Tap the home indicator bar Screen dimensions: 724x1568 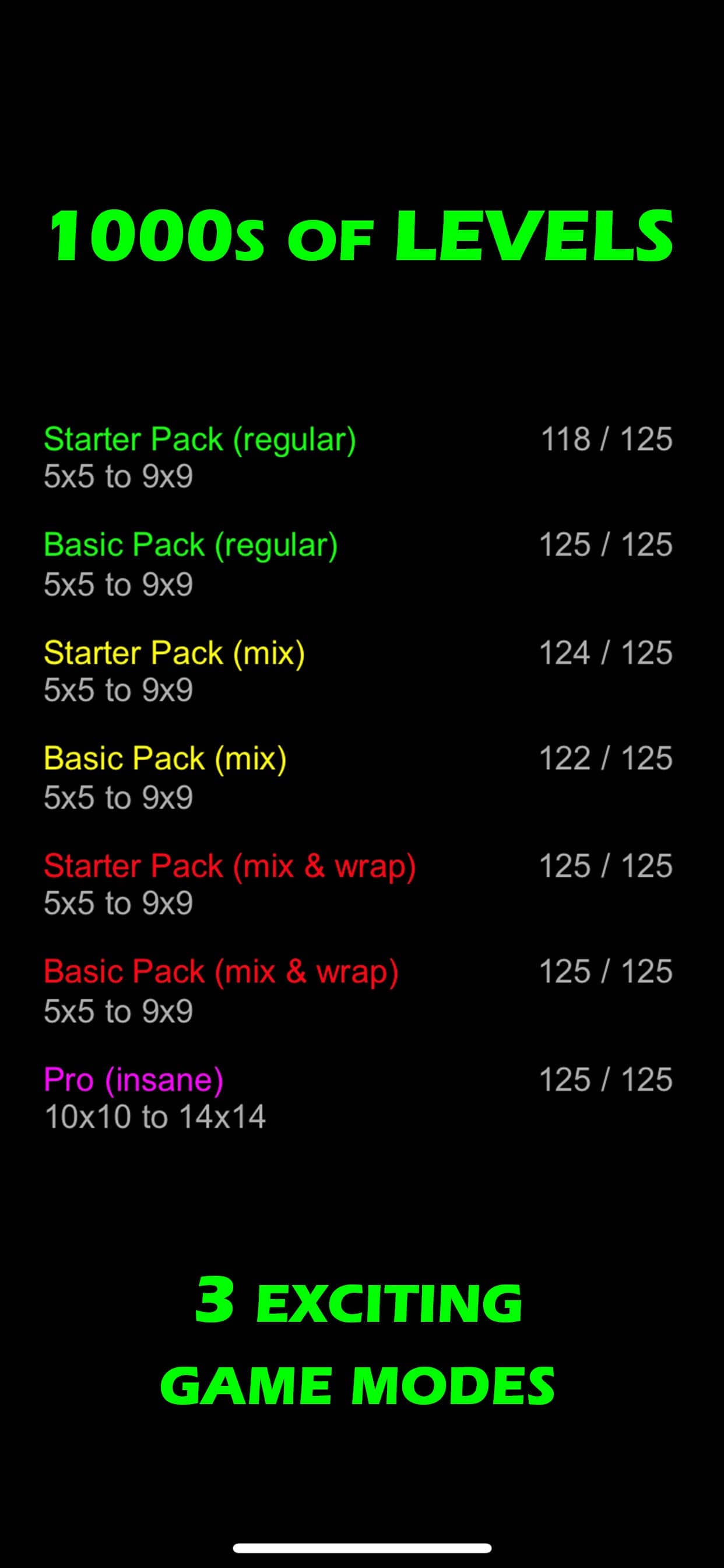point(362,1548)
